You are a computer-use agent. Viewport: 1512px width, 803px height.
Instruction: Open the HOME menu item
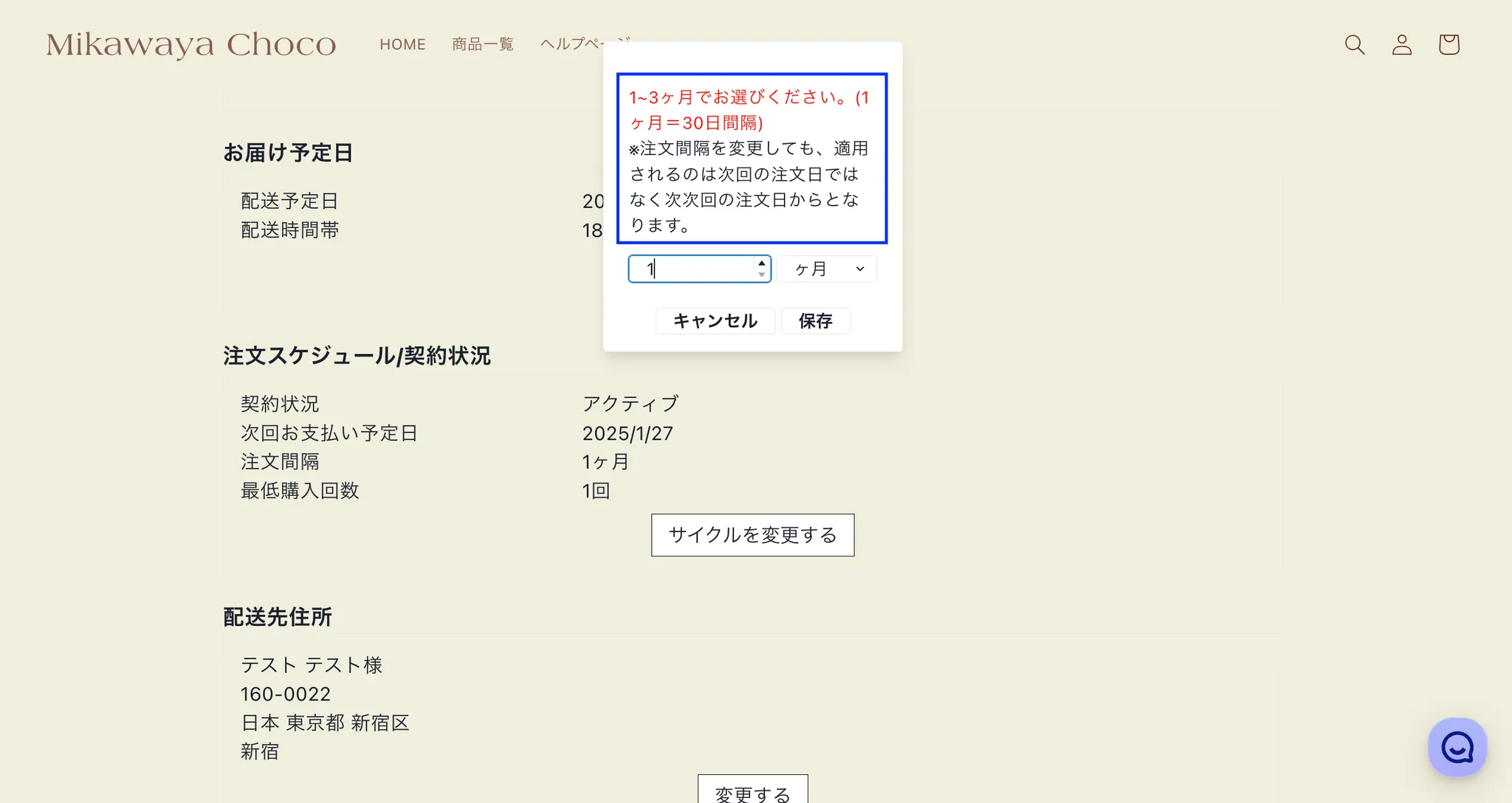(402, 44)
